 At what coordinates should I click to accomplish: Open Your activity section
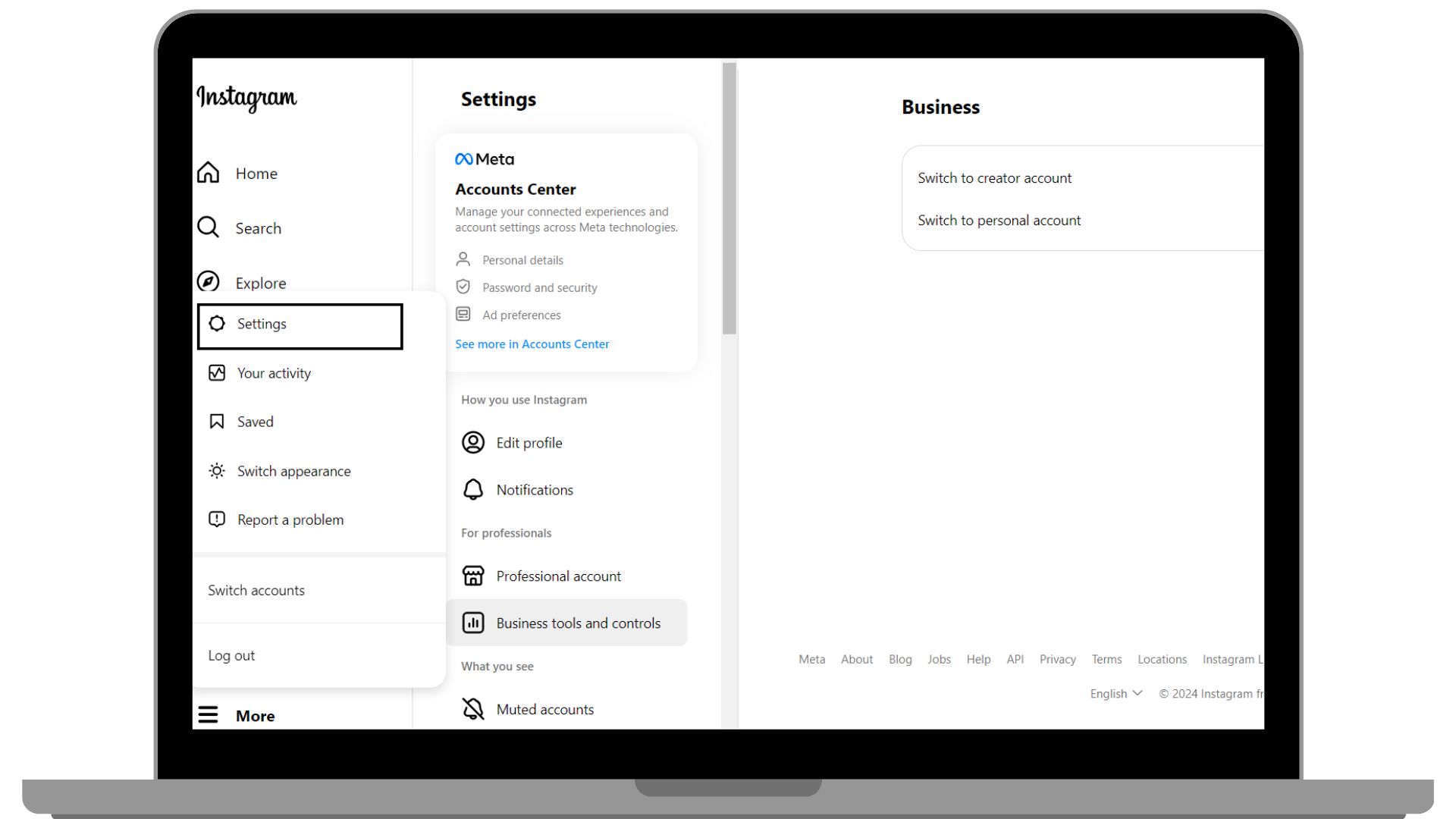[x=272, y=372]
